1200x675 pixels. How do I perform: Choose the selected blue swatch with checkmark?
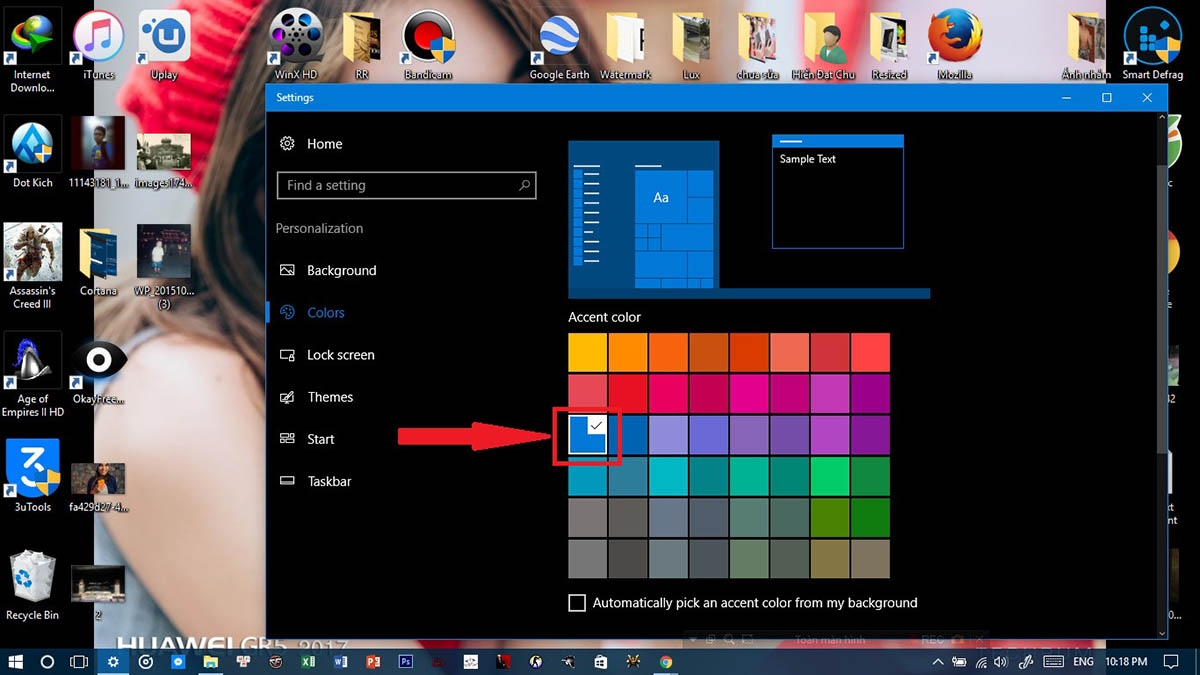click(588, 435)
